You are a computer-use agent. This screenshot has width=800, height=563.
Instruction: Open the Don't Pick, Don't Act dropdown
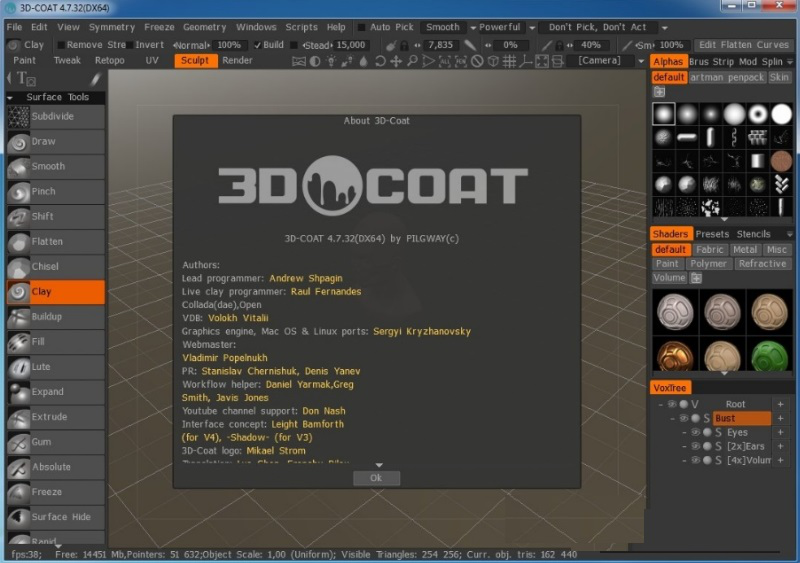coord(664,28)
